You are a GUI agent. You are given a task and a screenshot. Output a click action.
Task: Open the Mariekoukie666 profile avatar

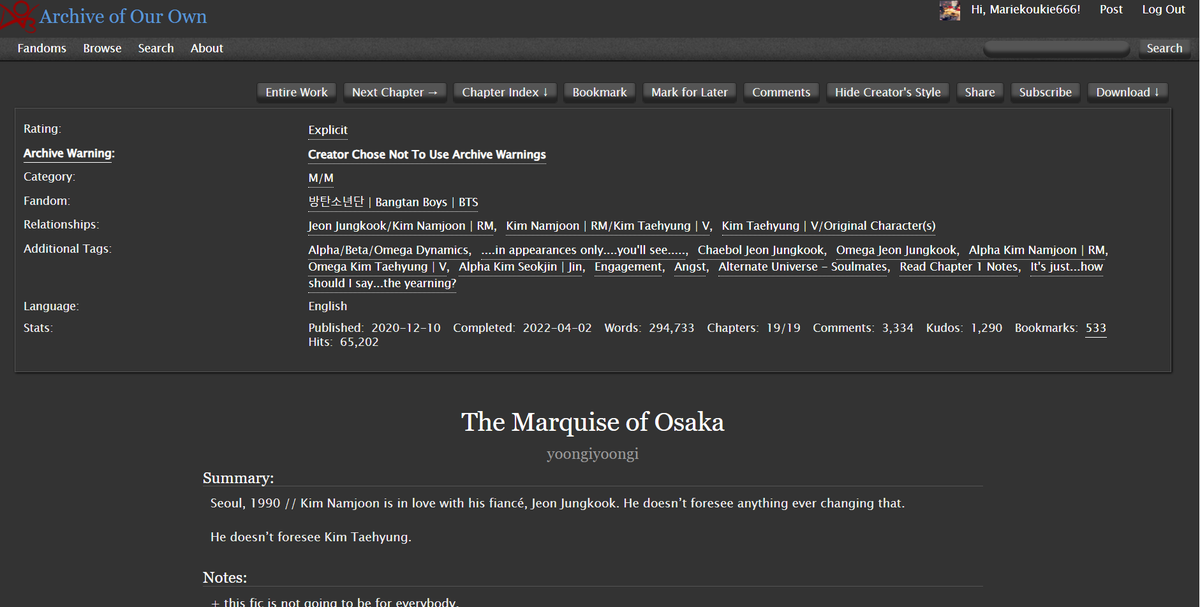pos(950,10)
